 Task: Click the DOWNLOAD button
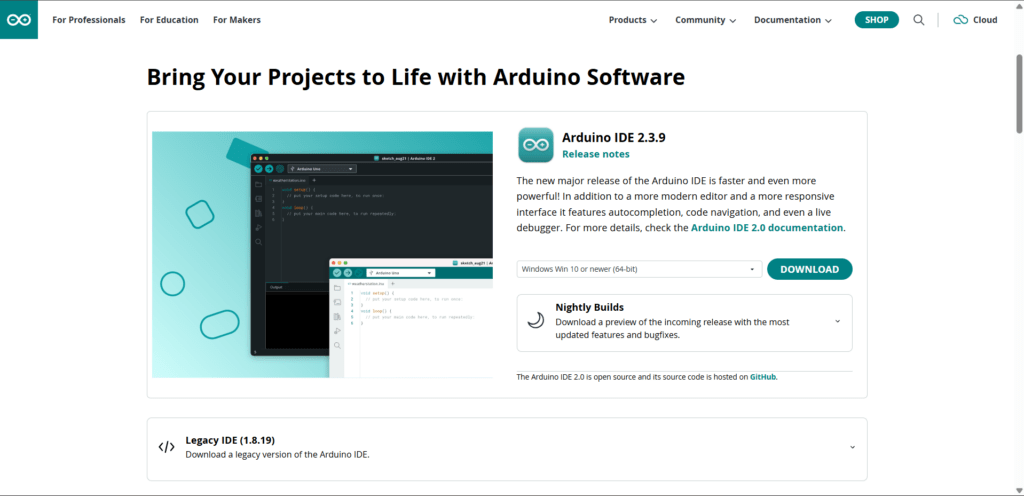pyautogui.click(x=810, y=269)
